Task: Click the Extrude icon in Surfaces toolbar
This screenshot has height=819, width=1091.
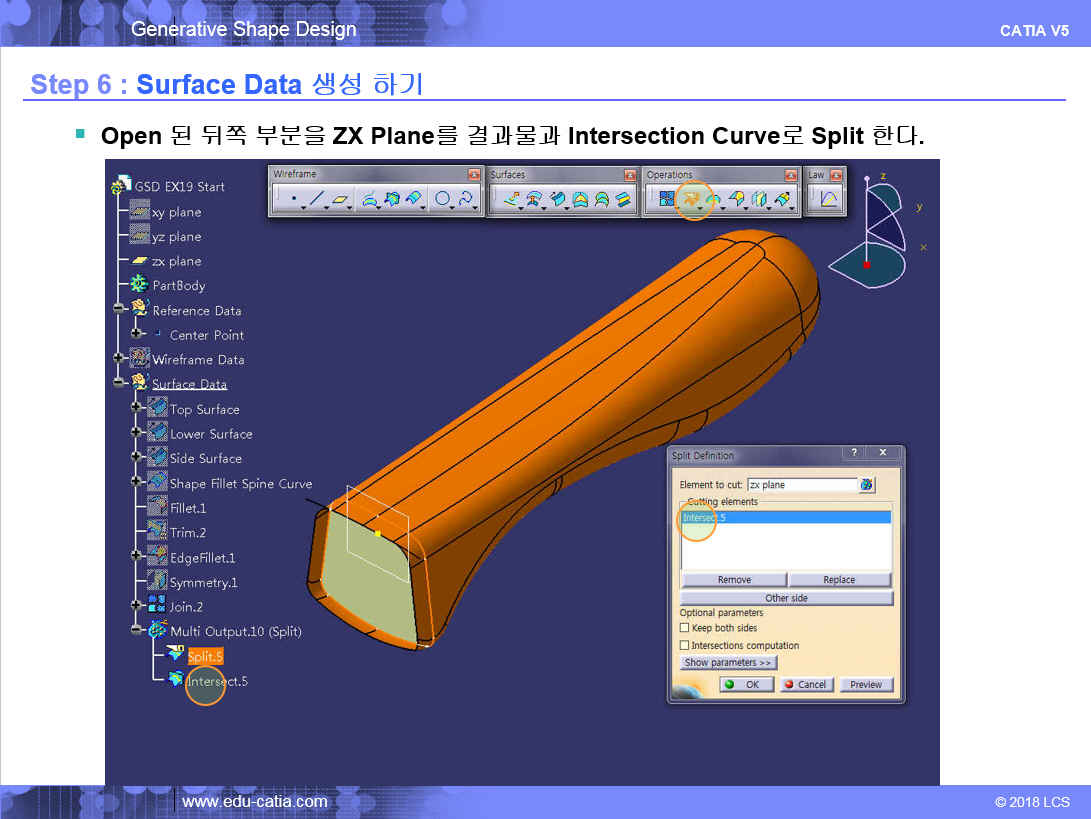Action: 511,199
